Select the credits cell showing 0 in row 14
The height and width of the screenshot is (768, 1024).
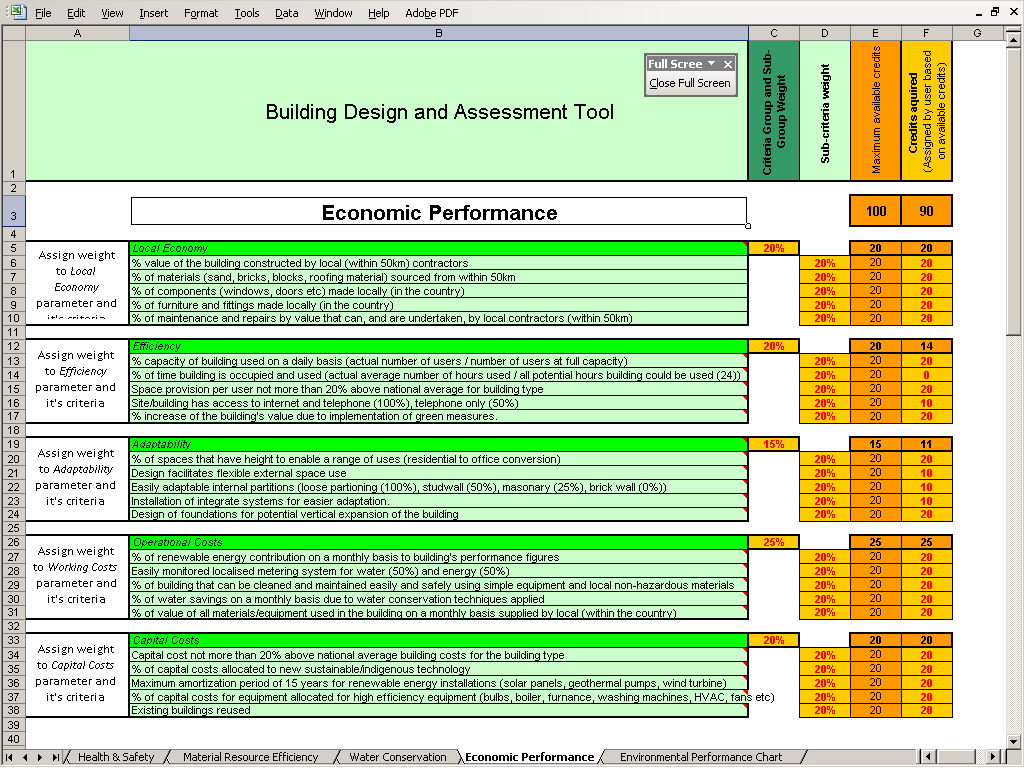click(x=926, y=375)
